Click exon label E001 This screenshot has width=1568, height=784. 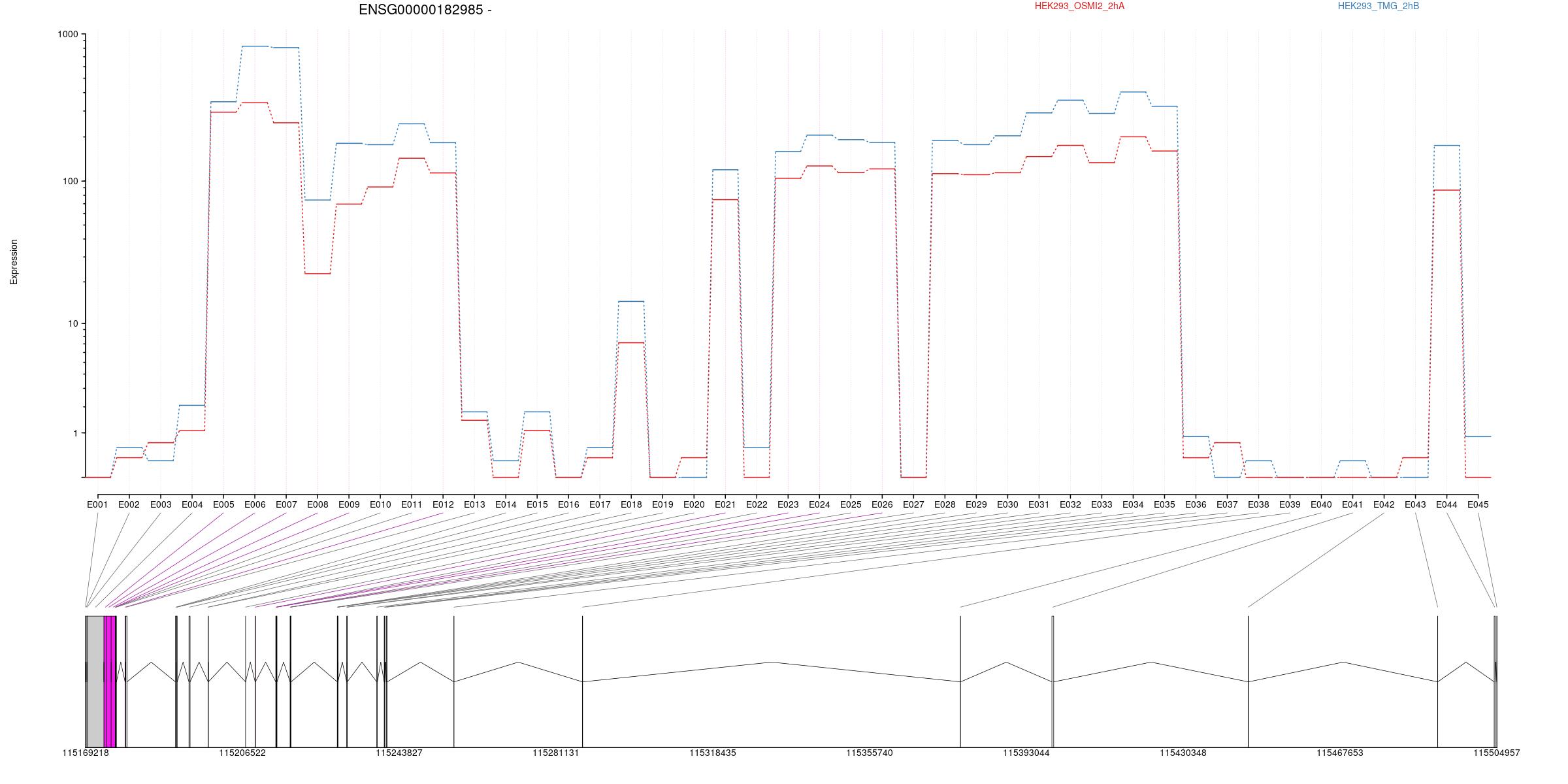(x=97, y=504)
